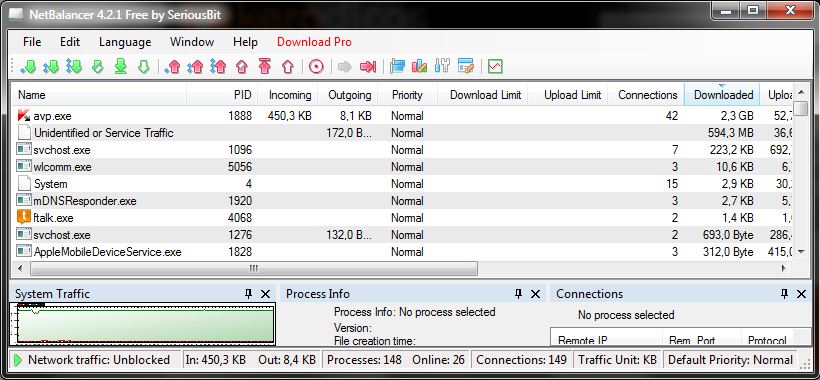
Task: Sort by the Download Limit column header
Action: pos(482,95)
